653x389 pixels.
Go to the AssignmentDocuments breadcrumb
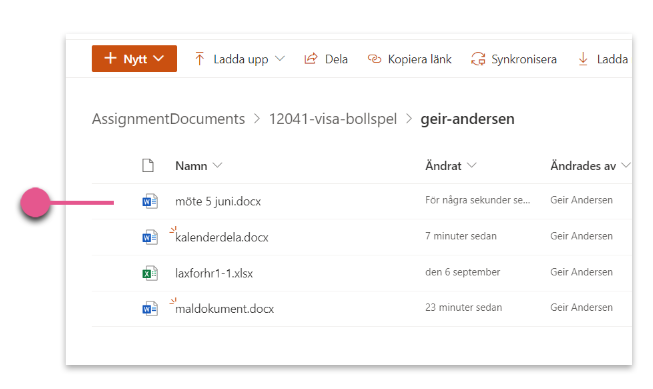(x=168, y=119)
